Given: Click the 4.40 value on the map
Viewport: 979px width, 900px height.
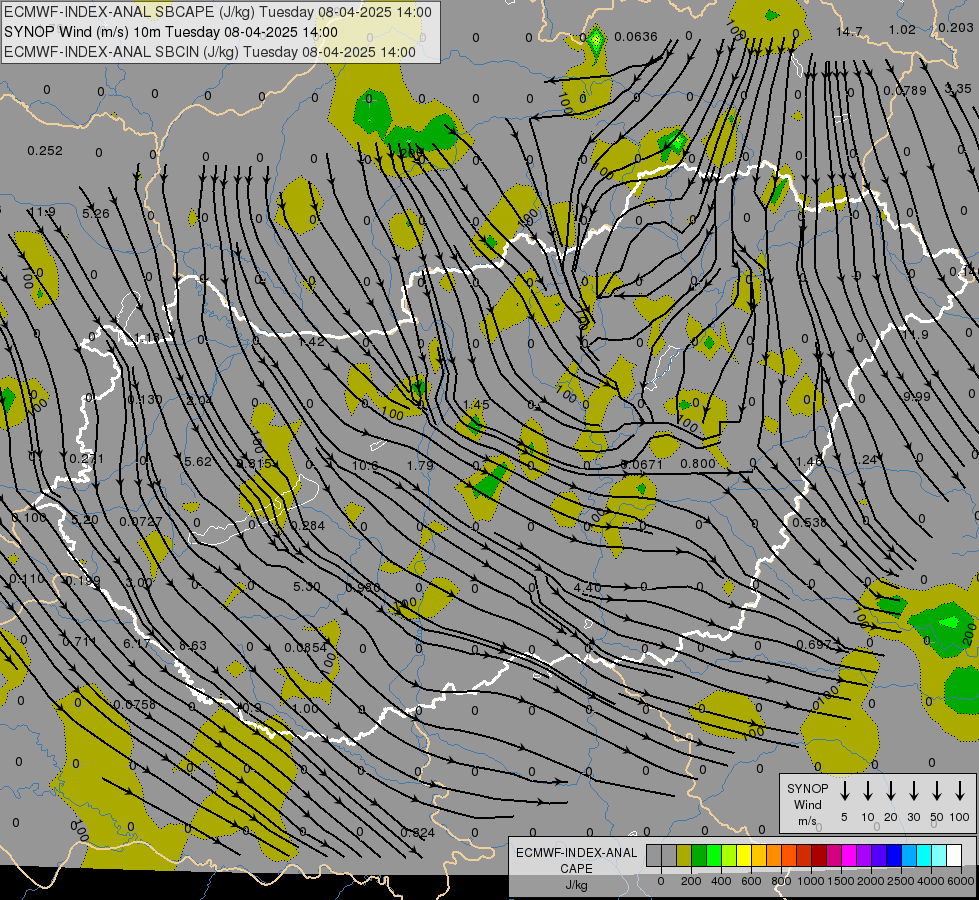Looking at the screenshot, I should (587, 588).
